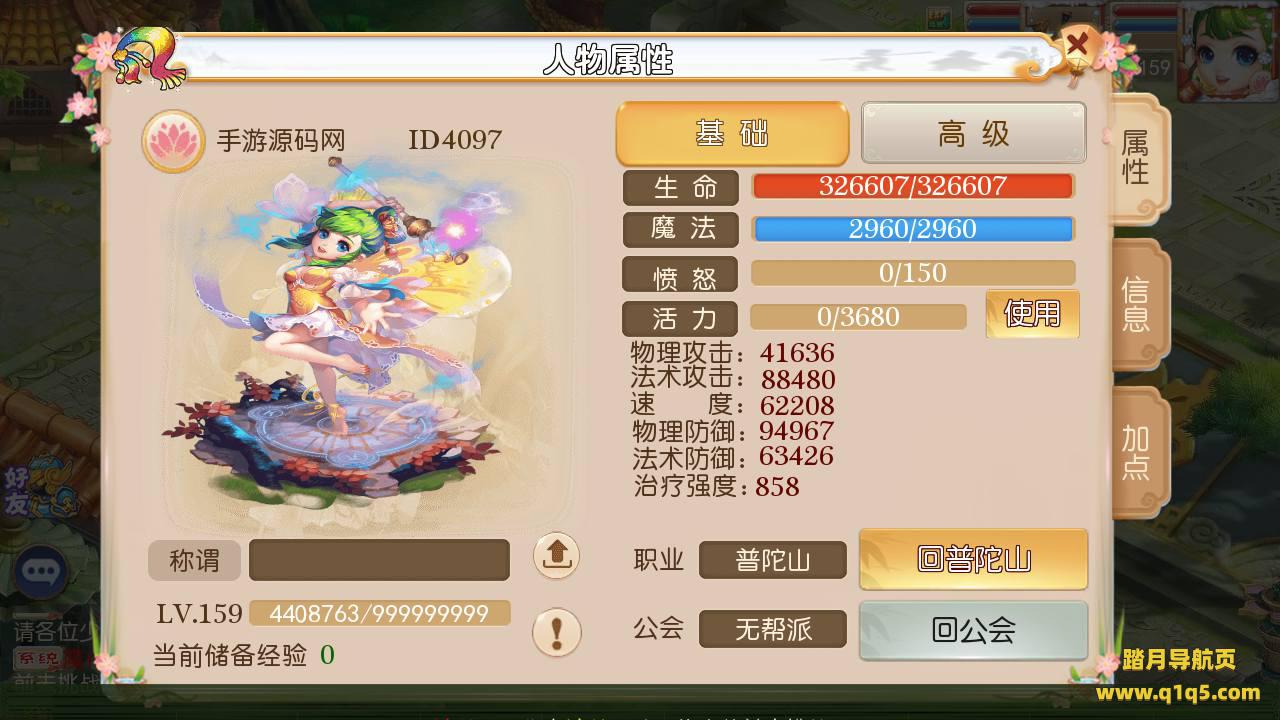Click the blue 魔法 mana bar
This screenshot has height=720, width=1280.
pos(913,229)
